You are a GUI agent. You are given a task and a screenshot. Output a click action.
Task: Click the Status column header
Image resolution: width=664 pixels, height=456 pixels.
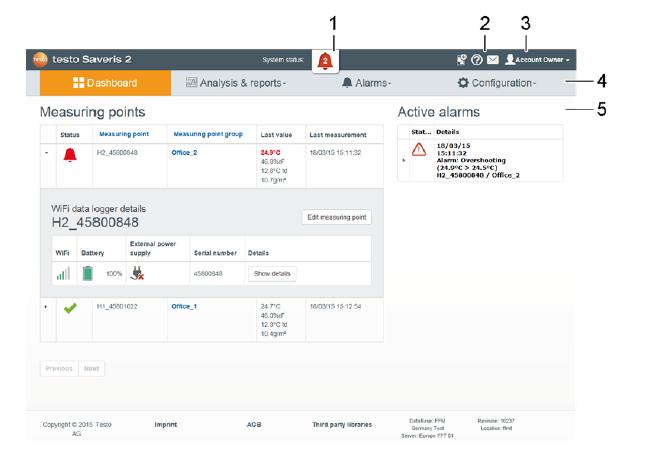[70, 135]
